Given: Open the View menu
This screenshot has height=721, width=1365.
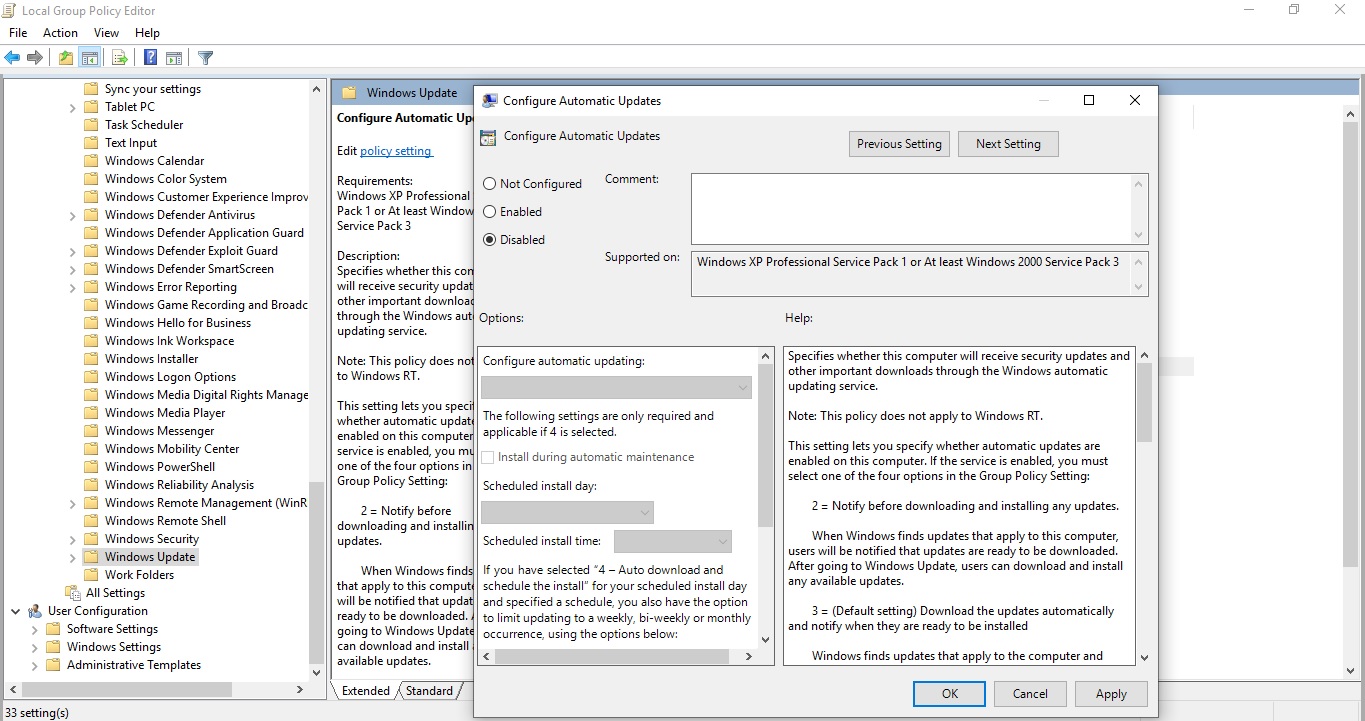Looking at the screenshot, I should 106,33.
